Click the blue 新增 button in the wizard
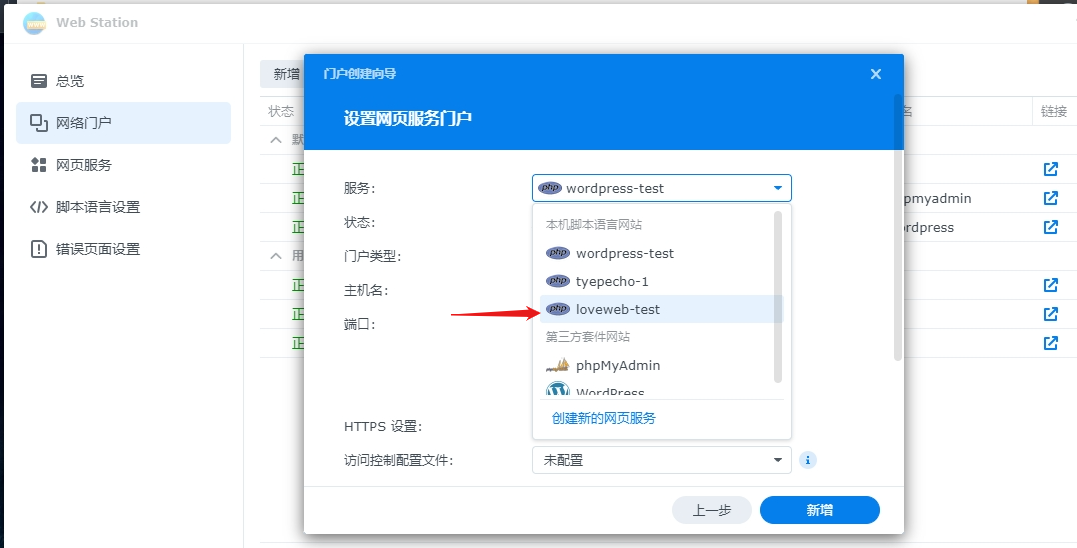 (819, 510)
